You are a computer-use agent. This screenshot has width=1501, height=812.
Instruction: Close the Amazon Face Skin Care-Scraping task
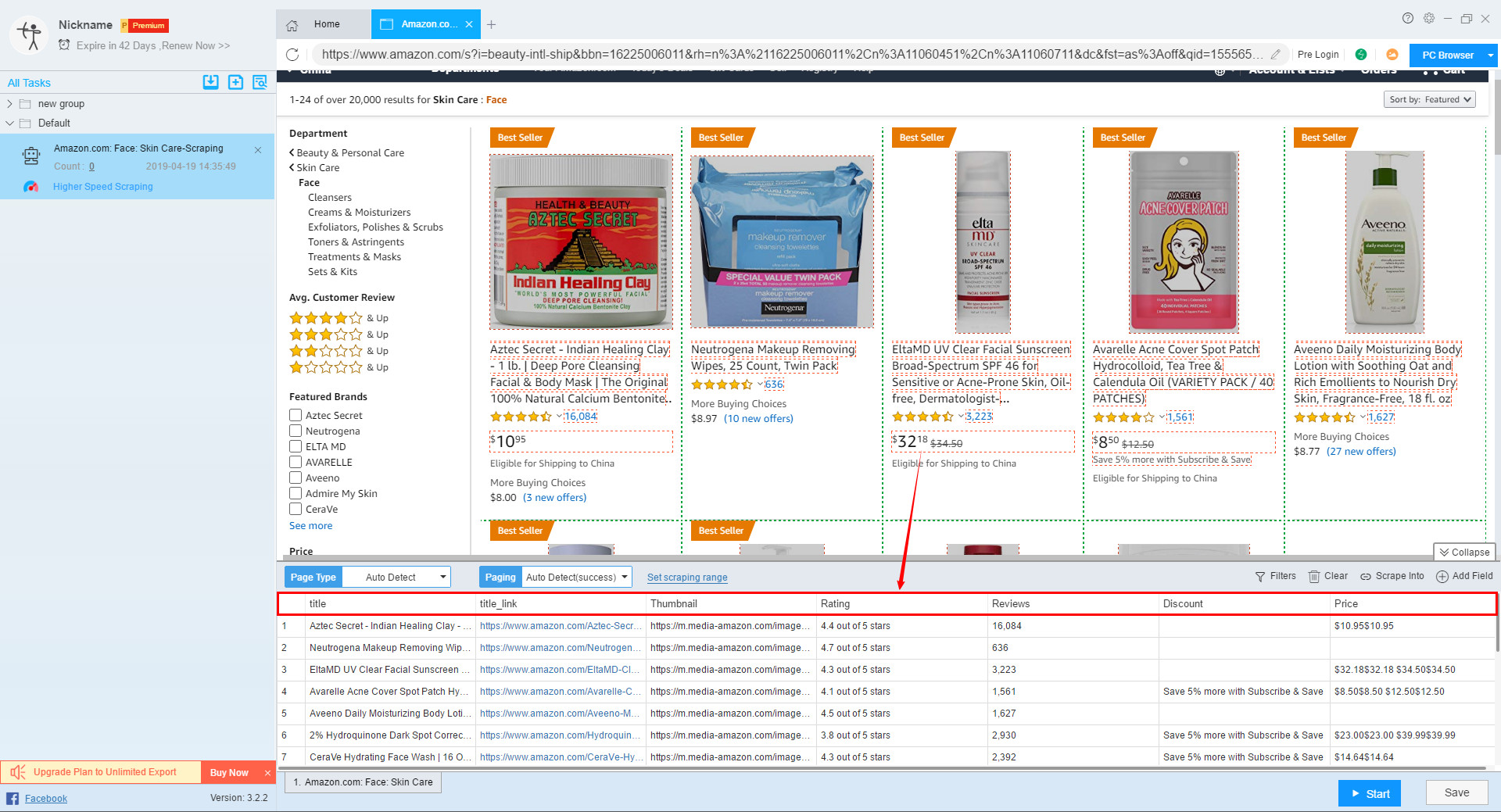tap(258, 149)
